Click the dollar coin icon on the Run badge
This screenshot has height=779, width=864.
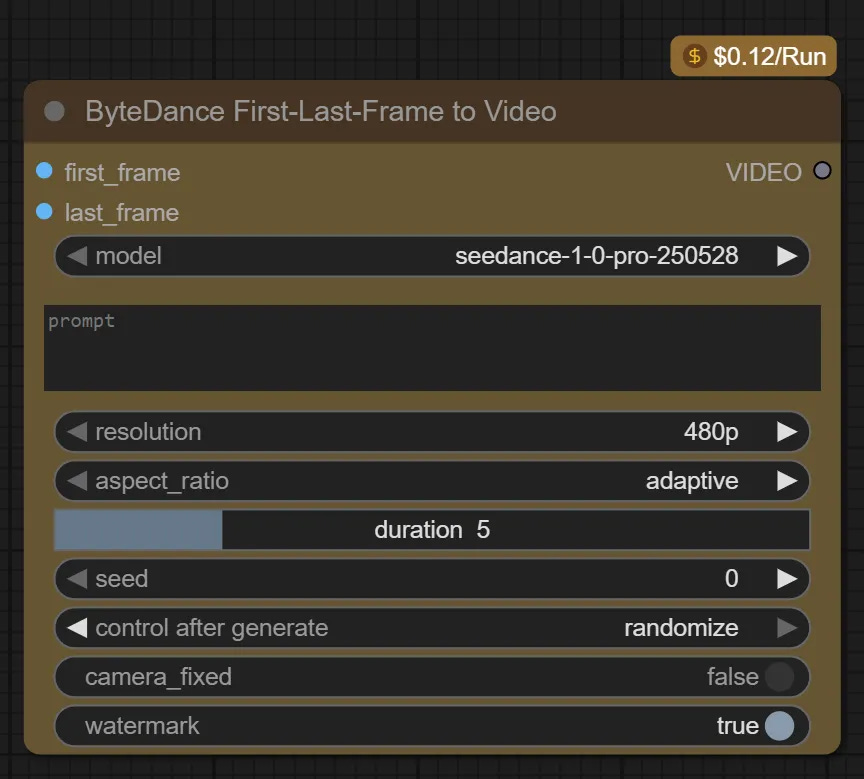(x=694, y=56)
